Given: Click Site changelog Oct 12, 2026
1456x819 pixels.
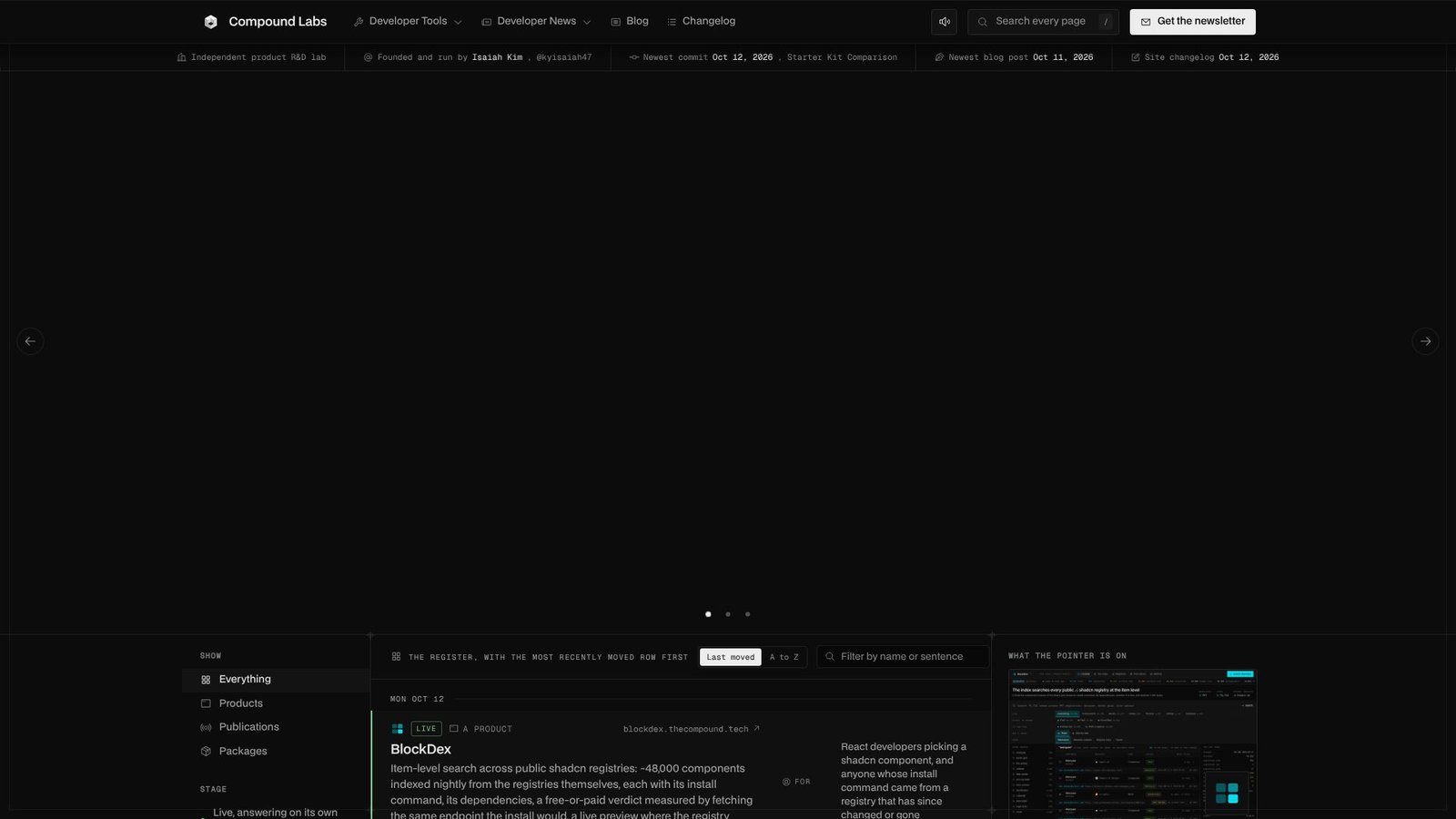Looking at the screenshot, I should click(1205, 57).
